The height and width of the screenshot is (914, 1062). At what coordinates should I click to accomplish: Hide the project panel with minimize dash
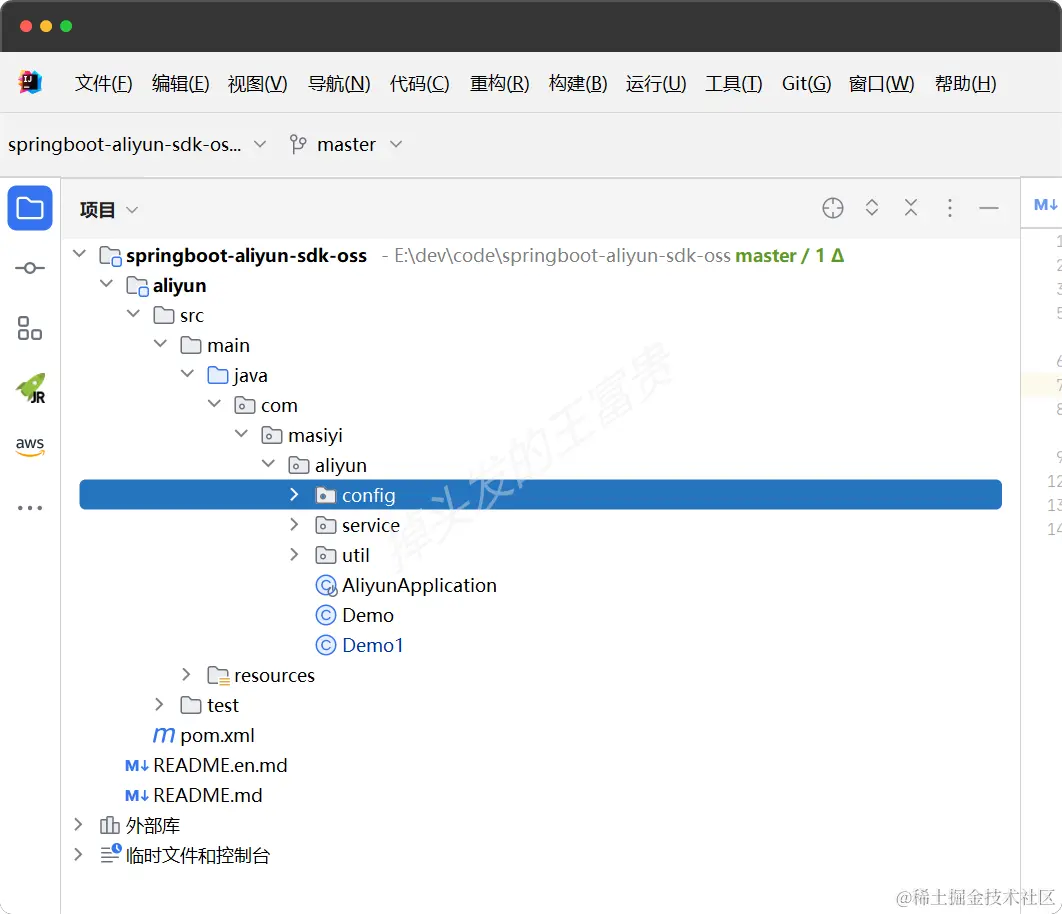click(989, 208)
